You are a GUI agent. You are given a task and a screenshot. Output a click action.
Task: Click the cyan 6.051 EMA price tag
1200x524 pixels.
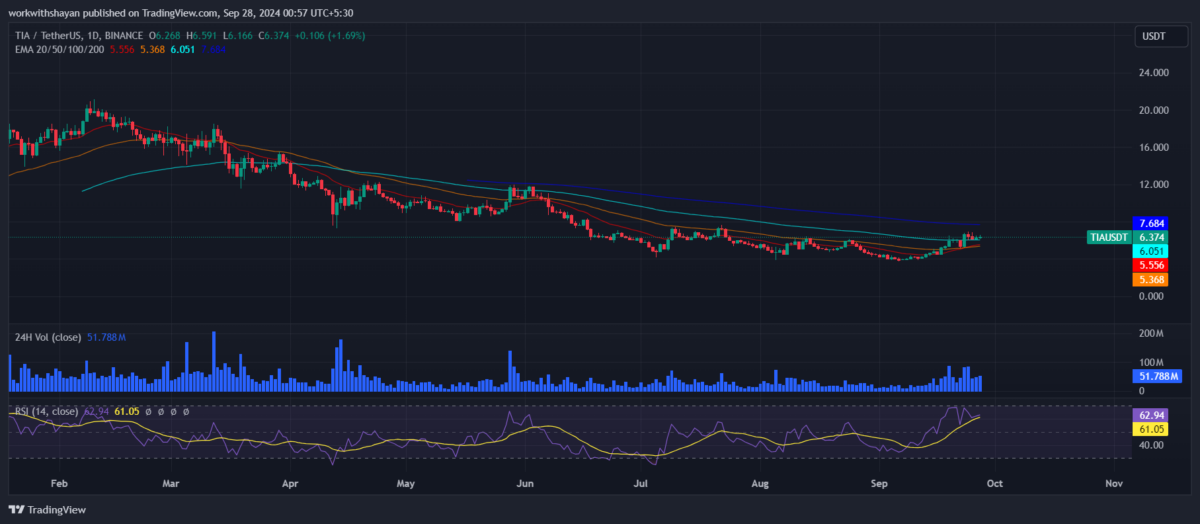tap(1148, 251)
